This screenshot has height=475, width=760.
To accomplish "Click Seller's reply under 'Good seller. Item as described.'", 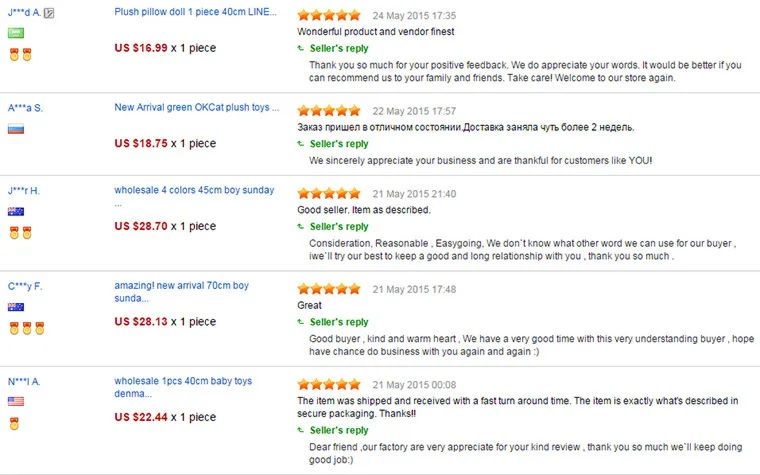I will click(x=339, y=227).
